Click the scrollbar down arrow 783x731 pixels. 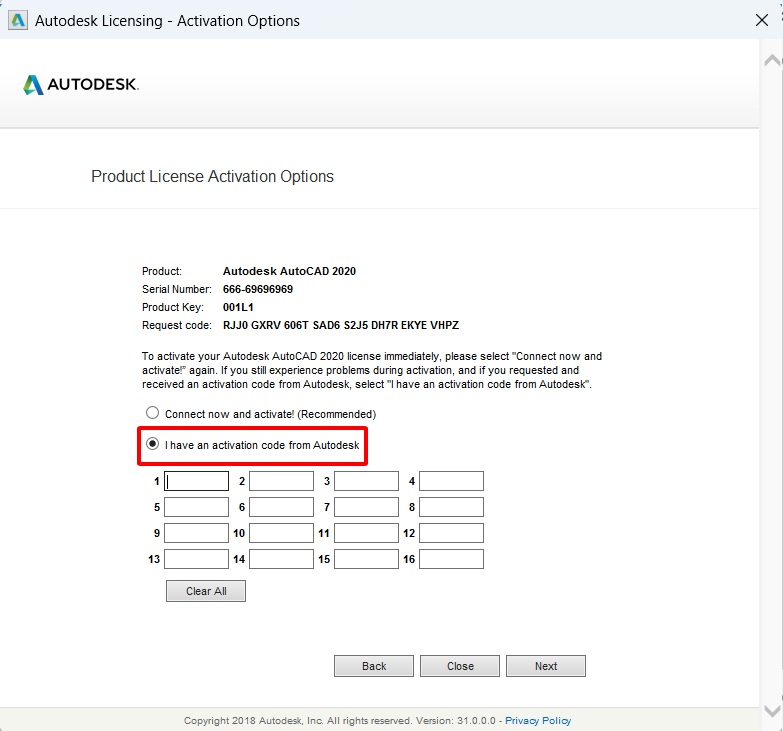772,711
